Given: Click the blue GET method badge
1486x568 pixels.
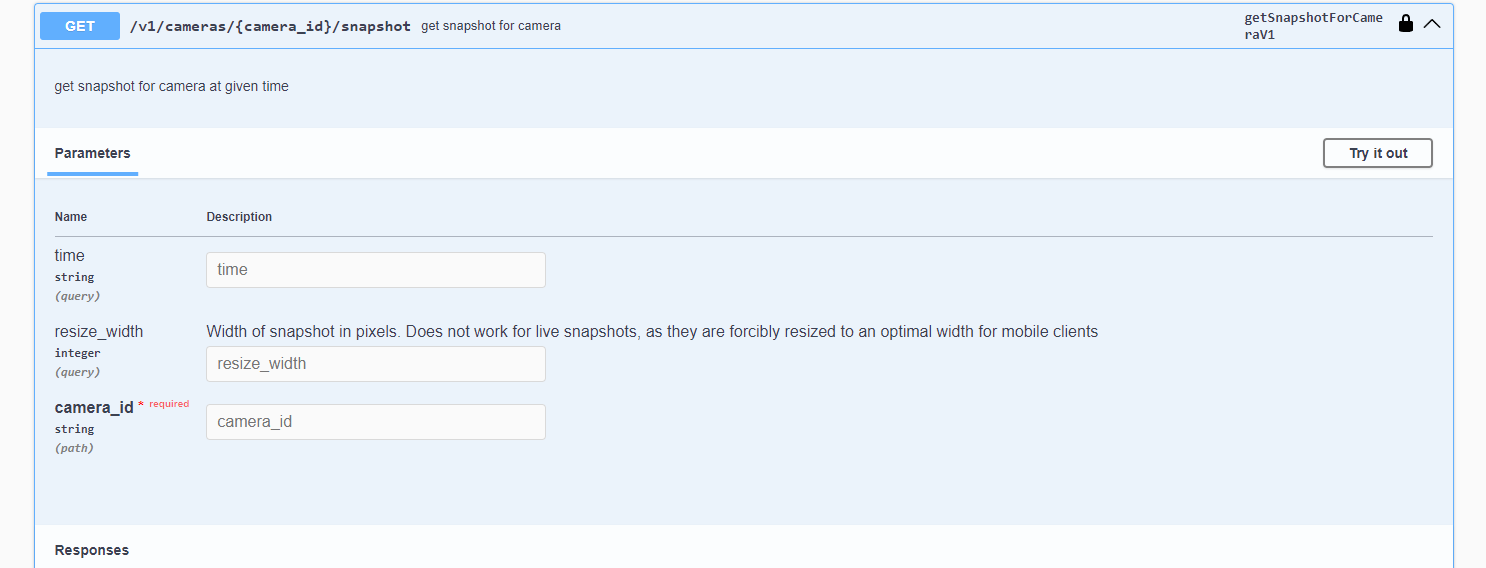Looking at the screenshot, I should pyautogui.click(x=80, y=26).
